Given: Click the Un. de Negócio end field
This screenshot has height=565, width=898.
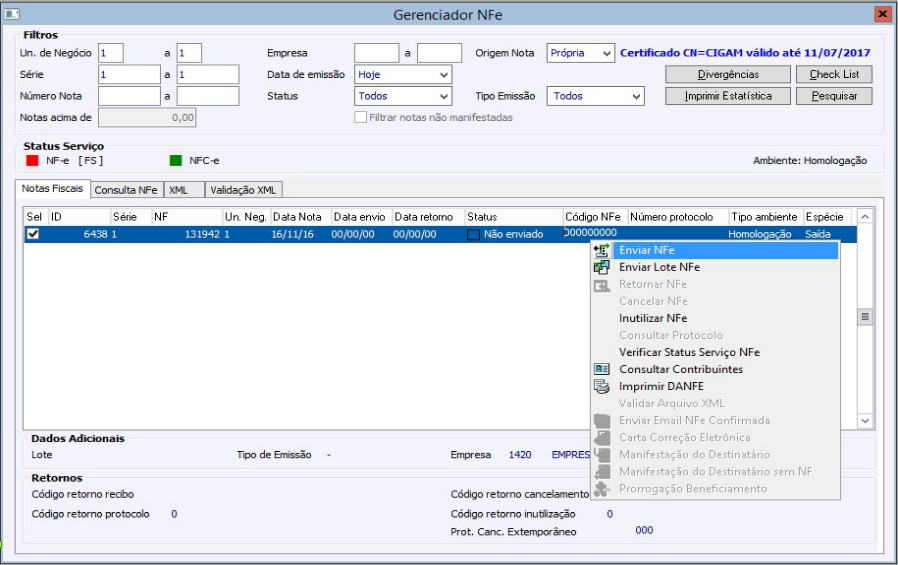Looking at the screenshot, I should 189,53.
